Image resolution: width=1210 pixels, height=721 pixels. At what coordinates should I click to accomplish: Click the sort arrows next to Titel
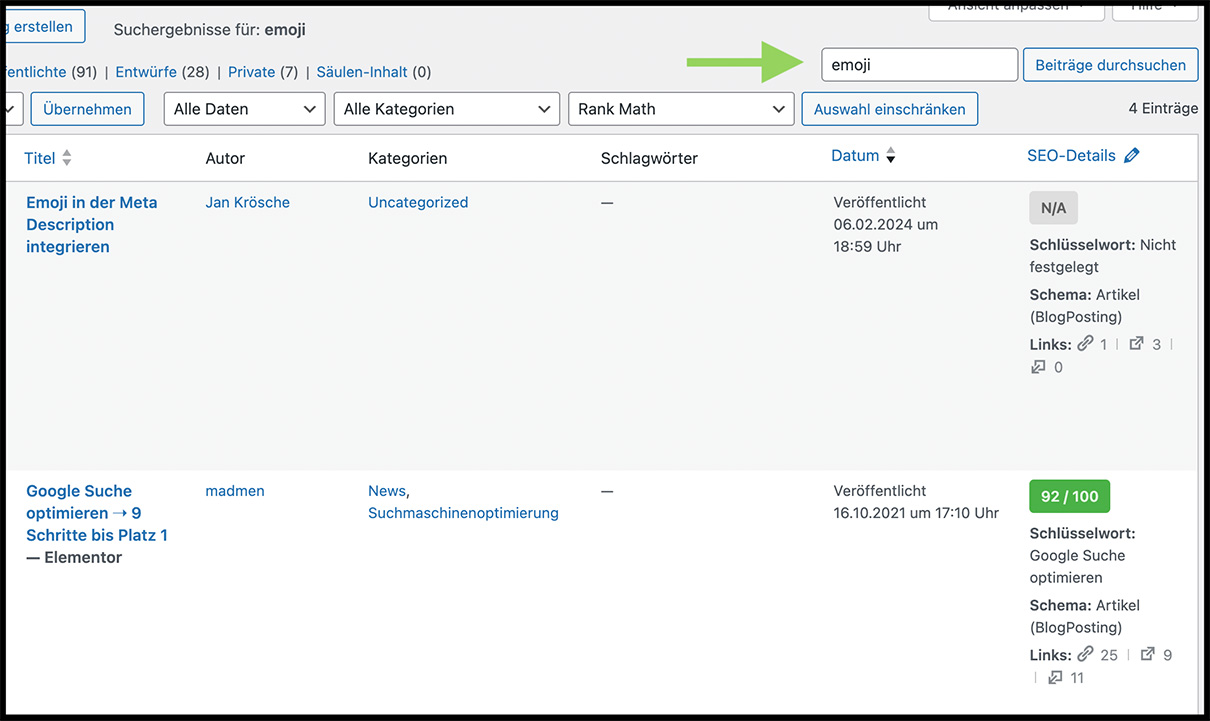click(x=67, y=158)
